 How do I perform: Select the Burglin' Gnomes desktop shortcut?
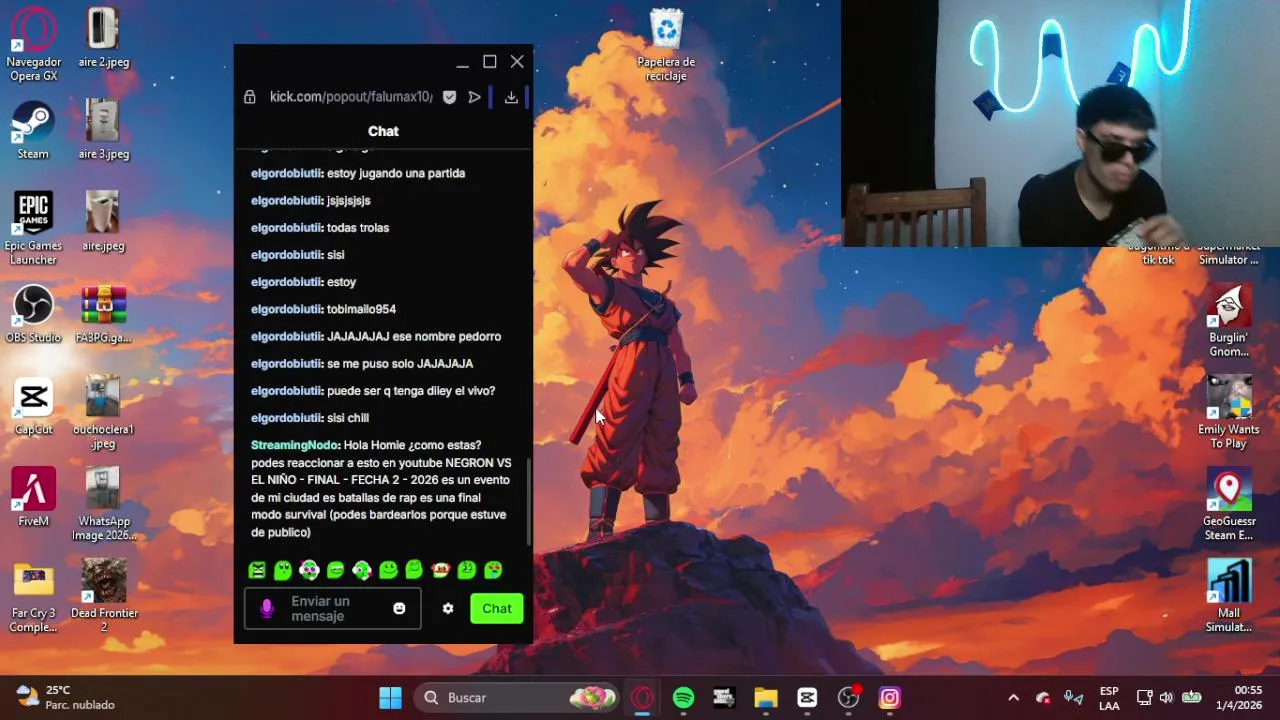click(1229, 321)
